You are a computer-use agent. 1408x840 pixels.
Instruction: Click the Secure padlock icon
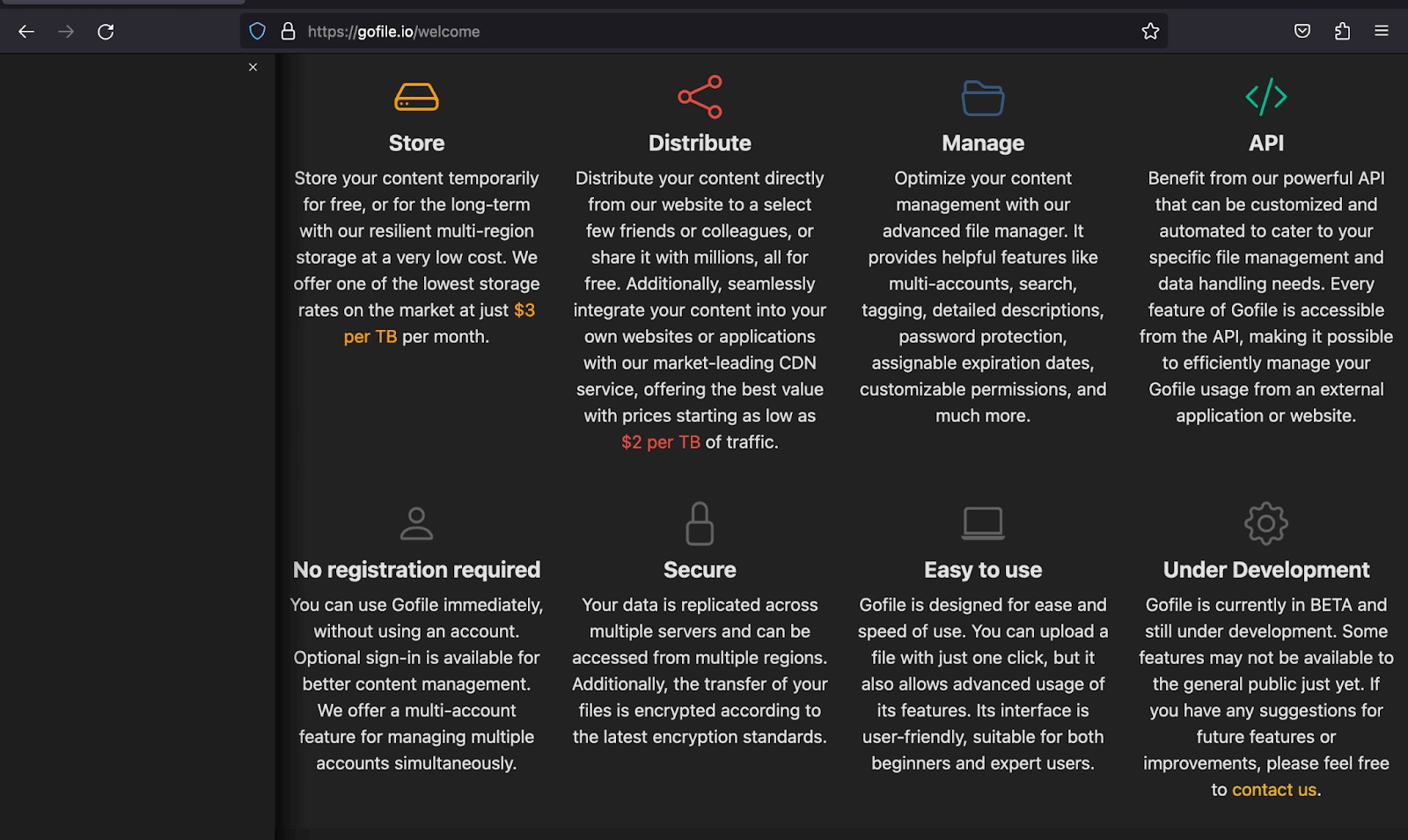point(700,523)
